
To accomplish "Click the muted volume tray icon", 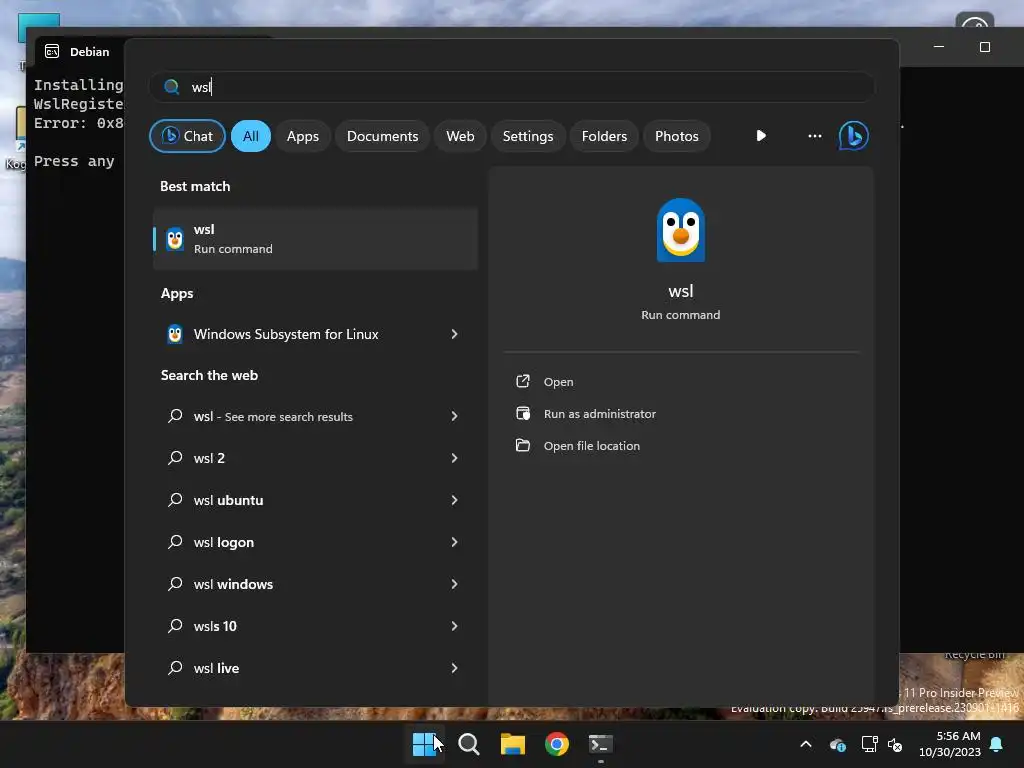I will (x=895, y=744).
